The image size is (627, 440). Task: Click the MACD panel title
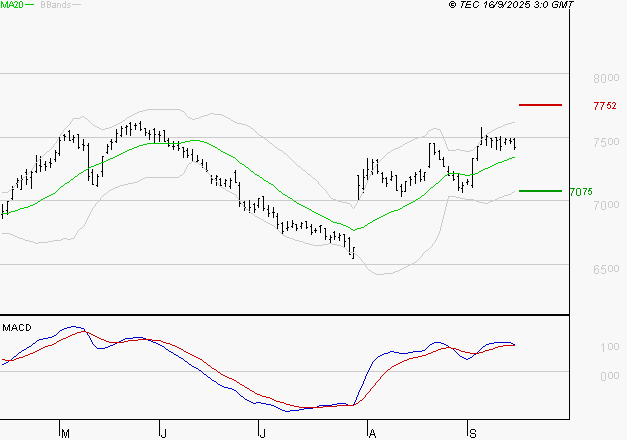pyautogui.click(x=17, y=328)
